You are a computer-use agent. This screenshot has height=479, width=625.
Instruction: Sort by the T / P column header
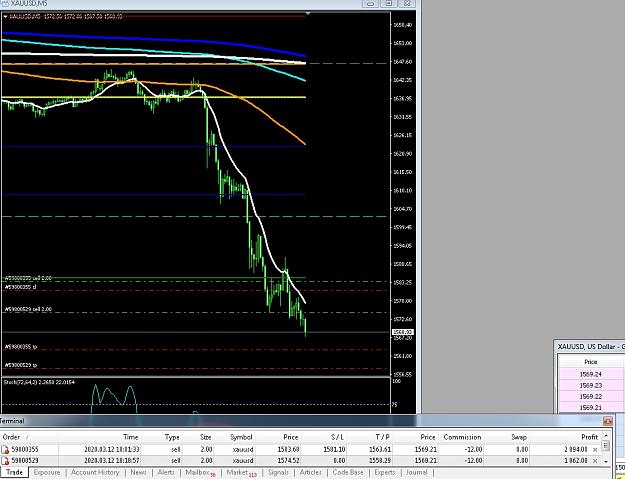pyautogui.click(x=382, y=437)
